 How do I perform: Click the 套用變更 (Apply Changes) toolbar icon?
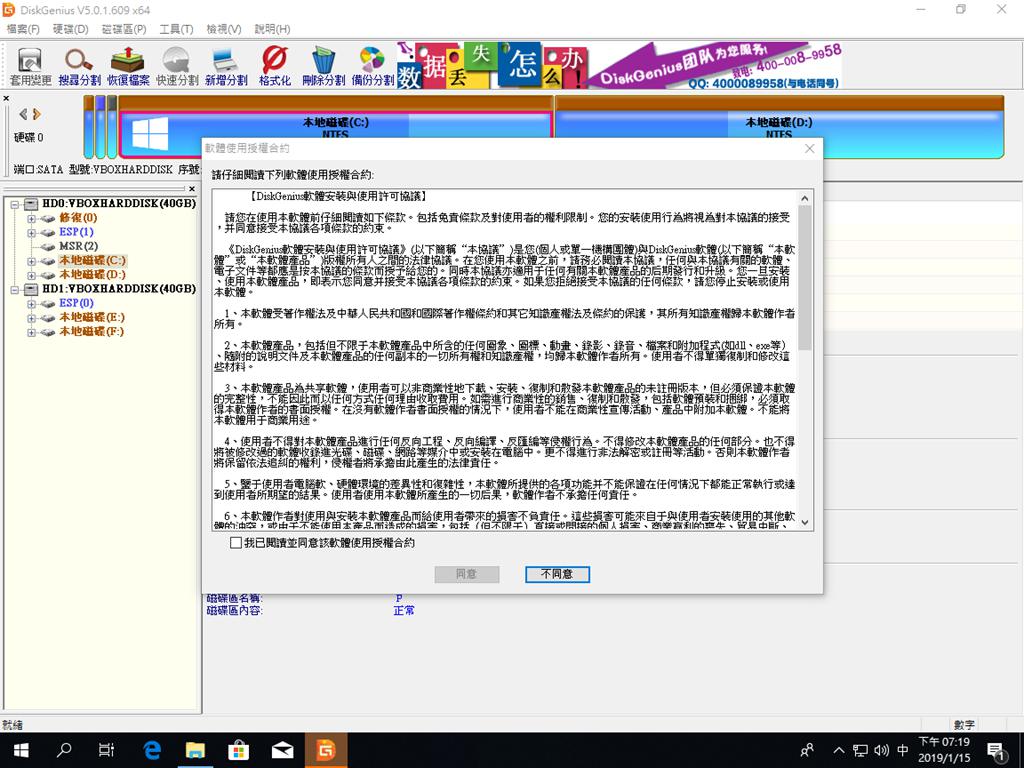click(30, 67)
